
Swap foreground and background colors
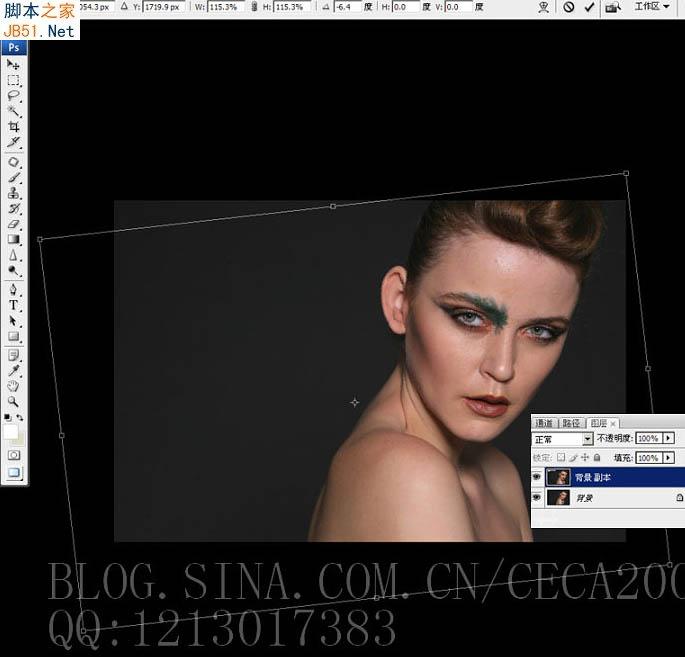coord(20,418)
